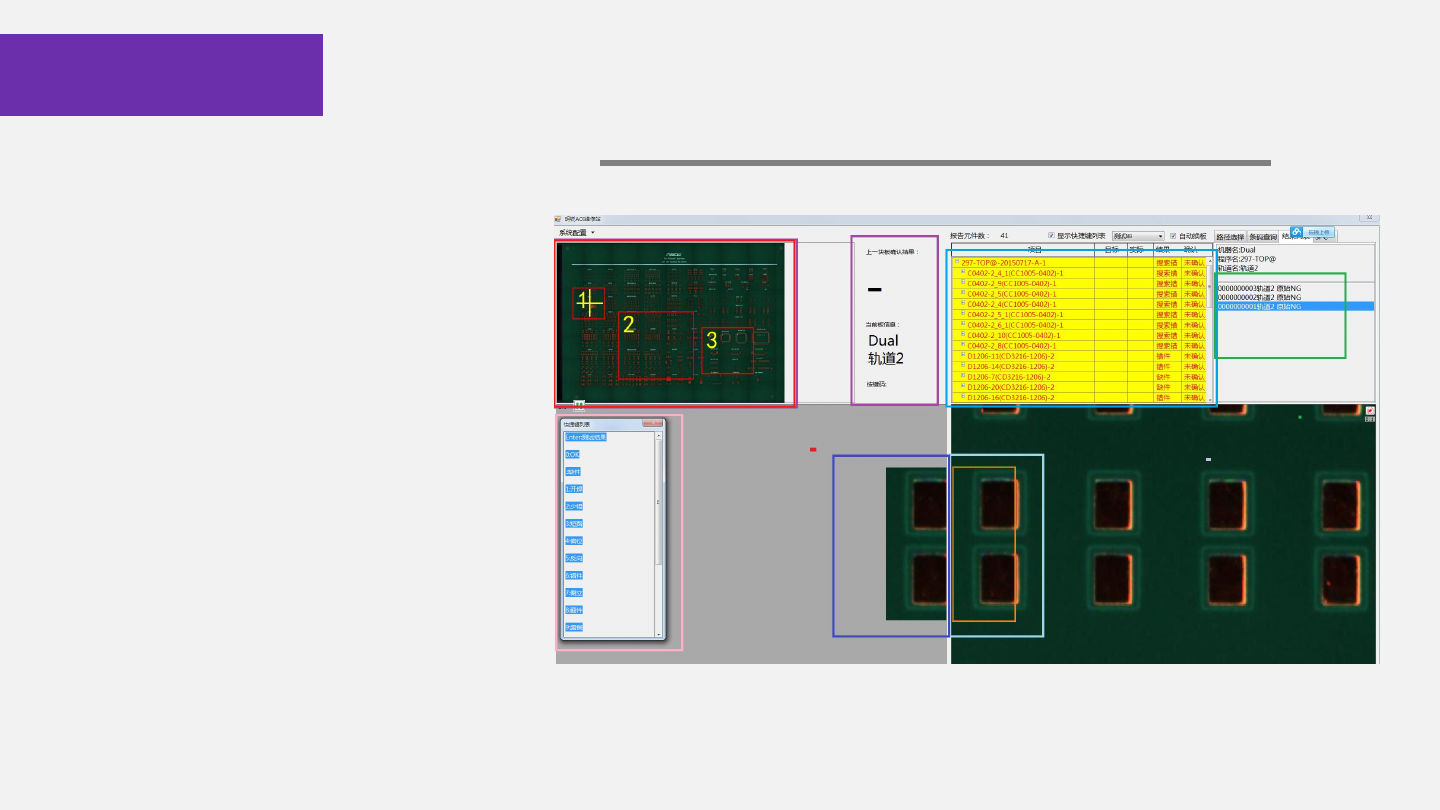Image resolution: width=1440 pixels, height=810 pixels.
Task: Select row D1206-11(CD3216-1206)-2
Action: 1079,356
